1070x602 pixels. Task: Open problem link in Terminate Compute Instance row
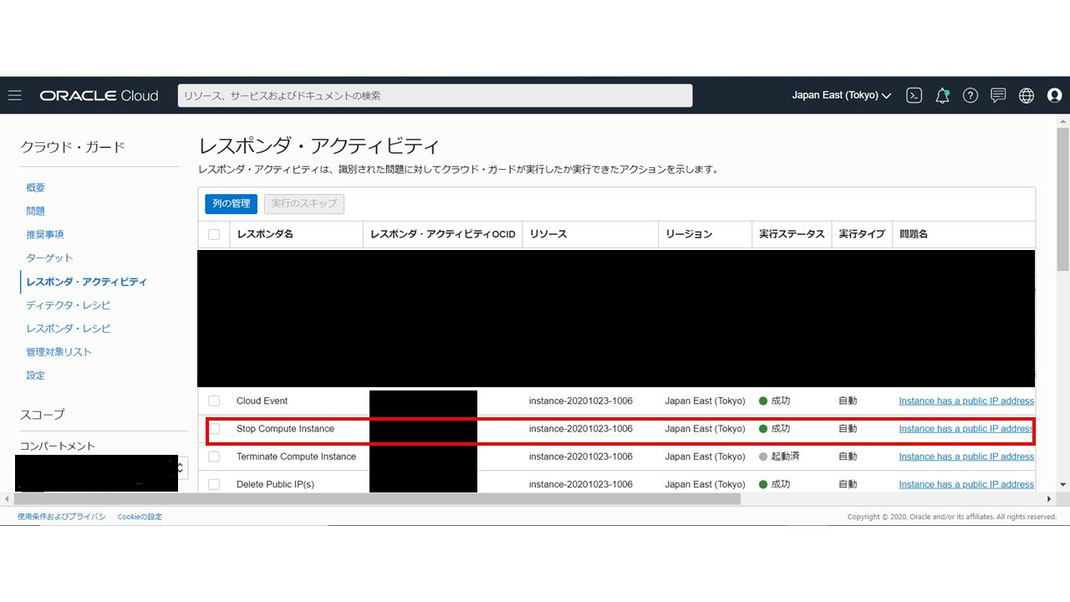tap(966, 457)
